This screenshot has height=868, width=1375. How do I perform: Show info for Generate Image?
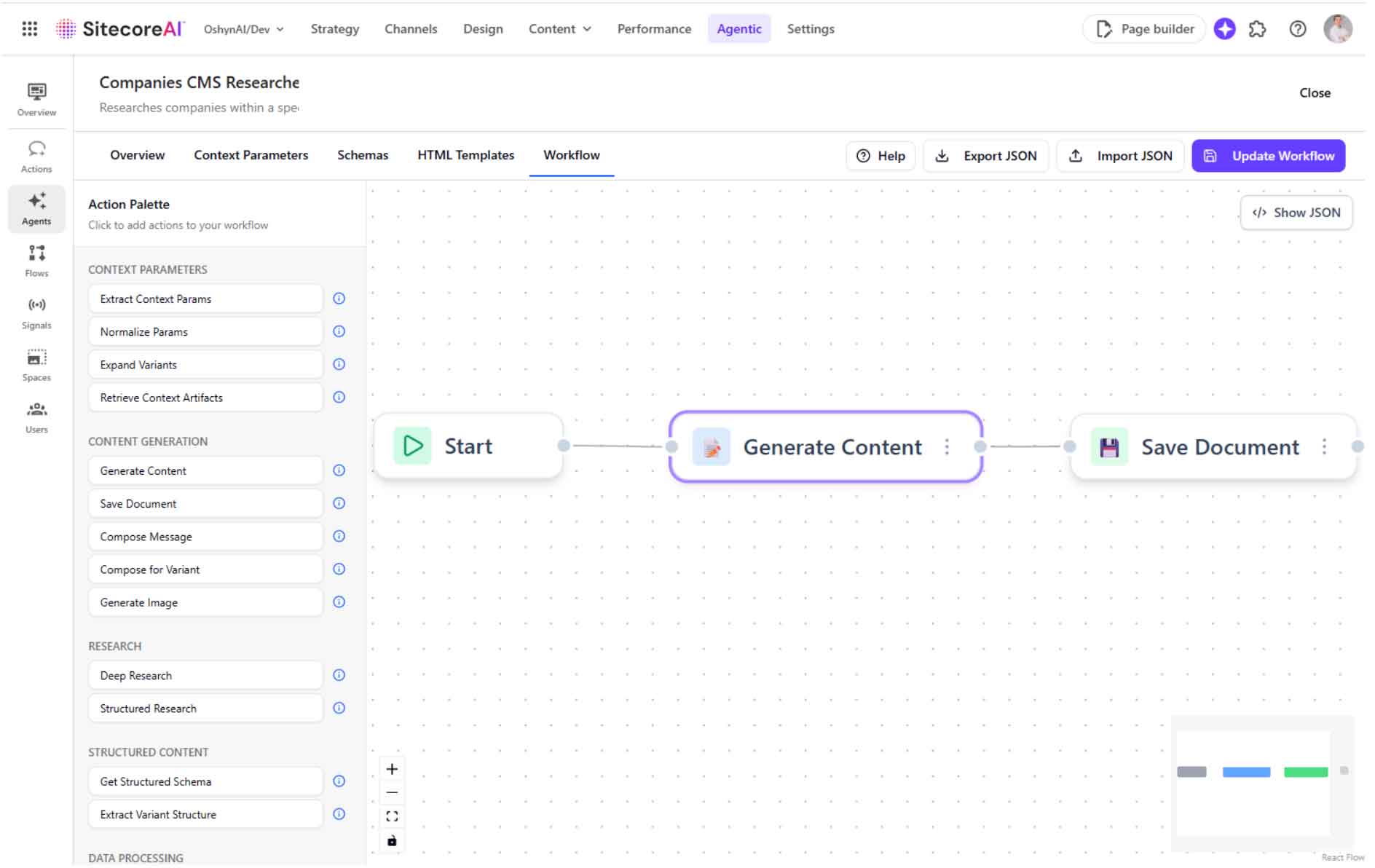point(340,604)
